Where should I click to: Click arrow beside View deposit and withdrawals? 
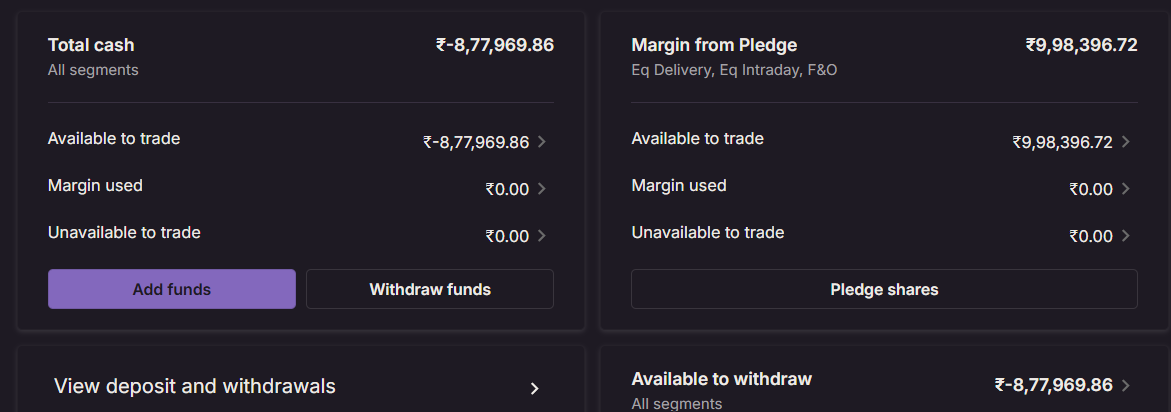pyautogui.click(x=535, y=388)
